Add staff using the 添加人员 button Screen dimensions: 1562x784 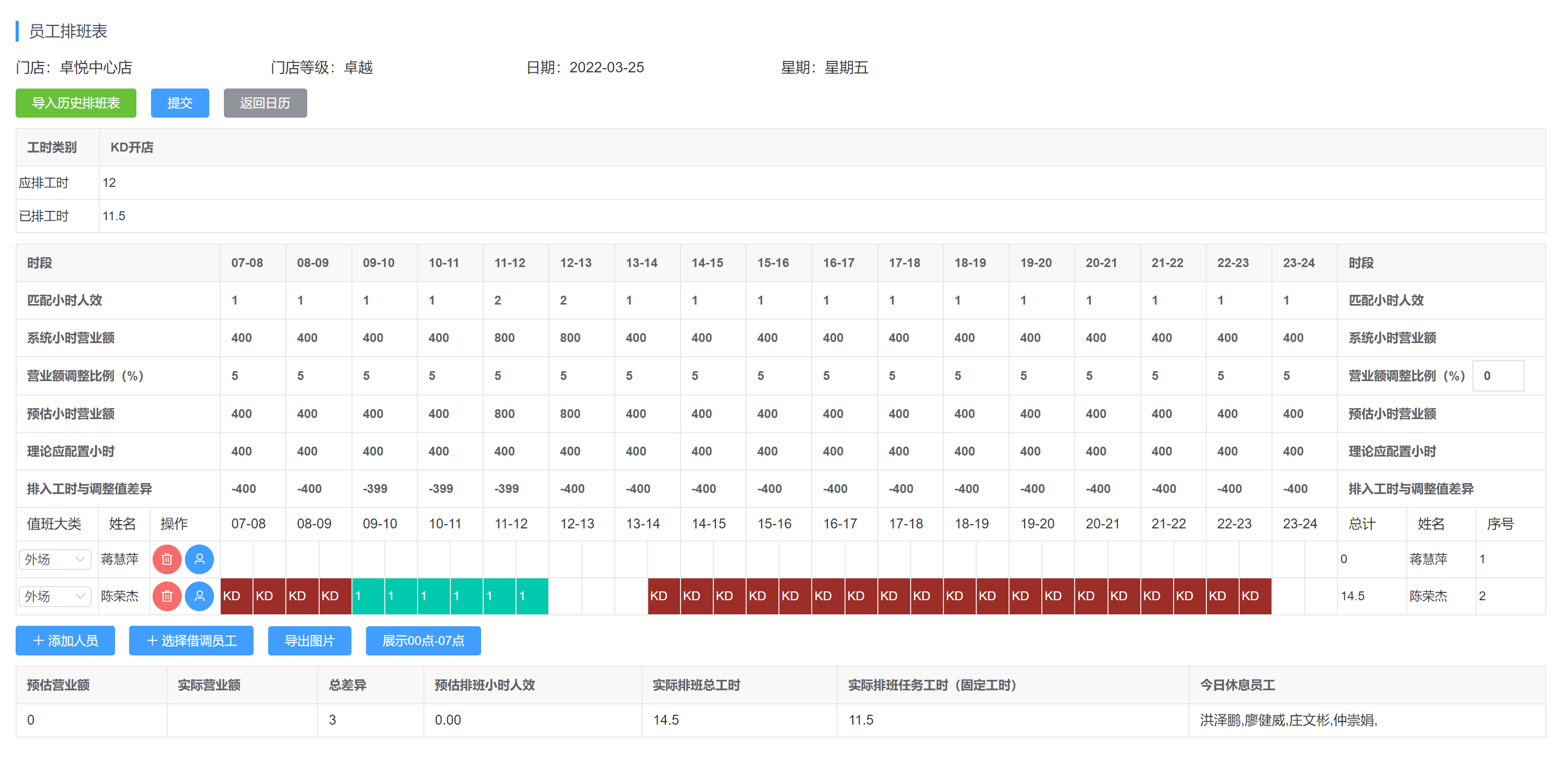click(x=65, y=640)
